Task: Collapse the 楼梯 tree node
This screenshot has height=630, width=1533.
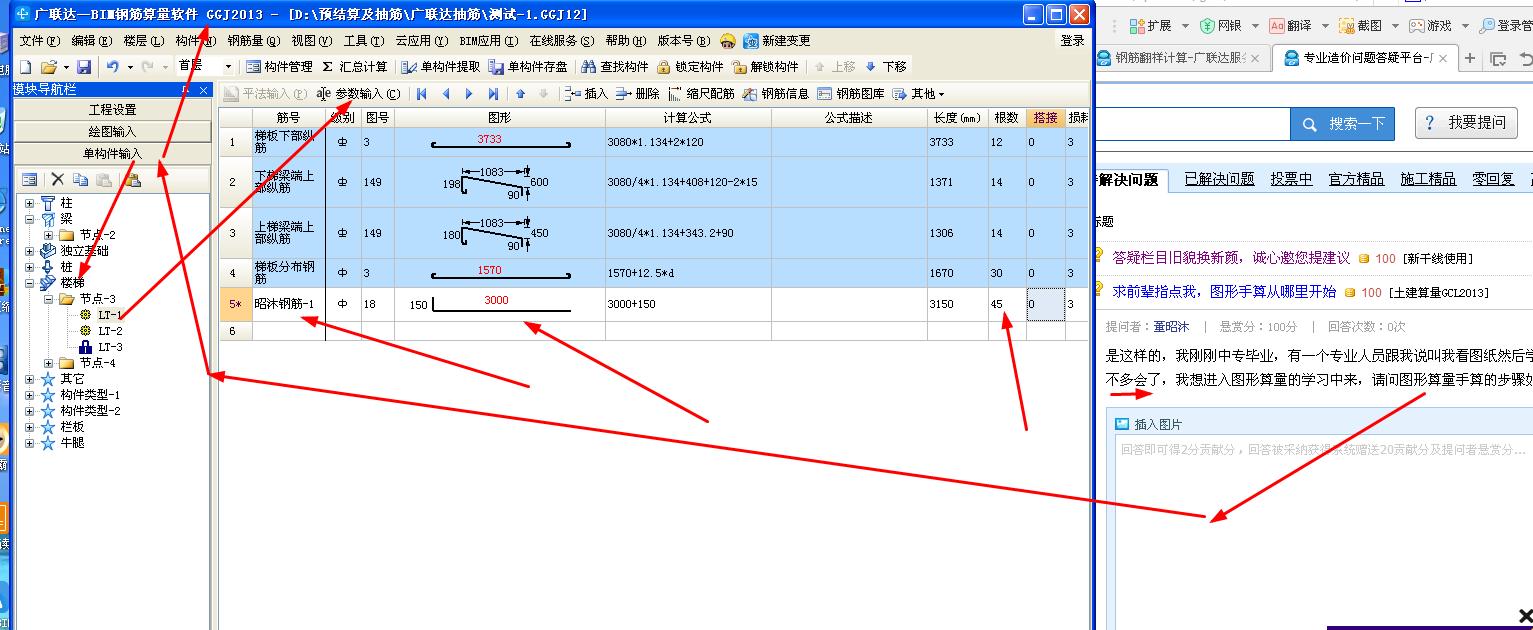Action: point(30,283)
